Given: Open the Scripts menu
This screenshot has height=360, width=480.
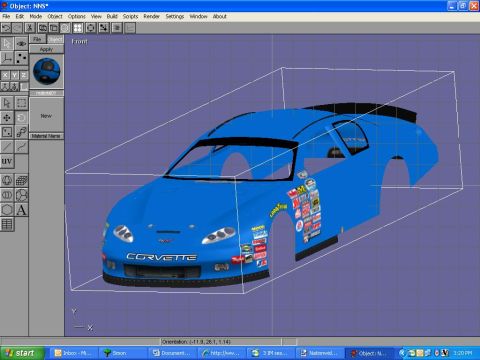Looking at the screenshot, I should point(130,16).
